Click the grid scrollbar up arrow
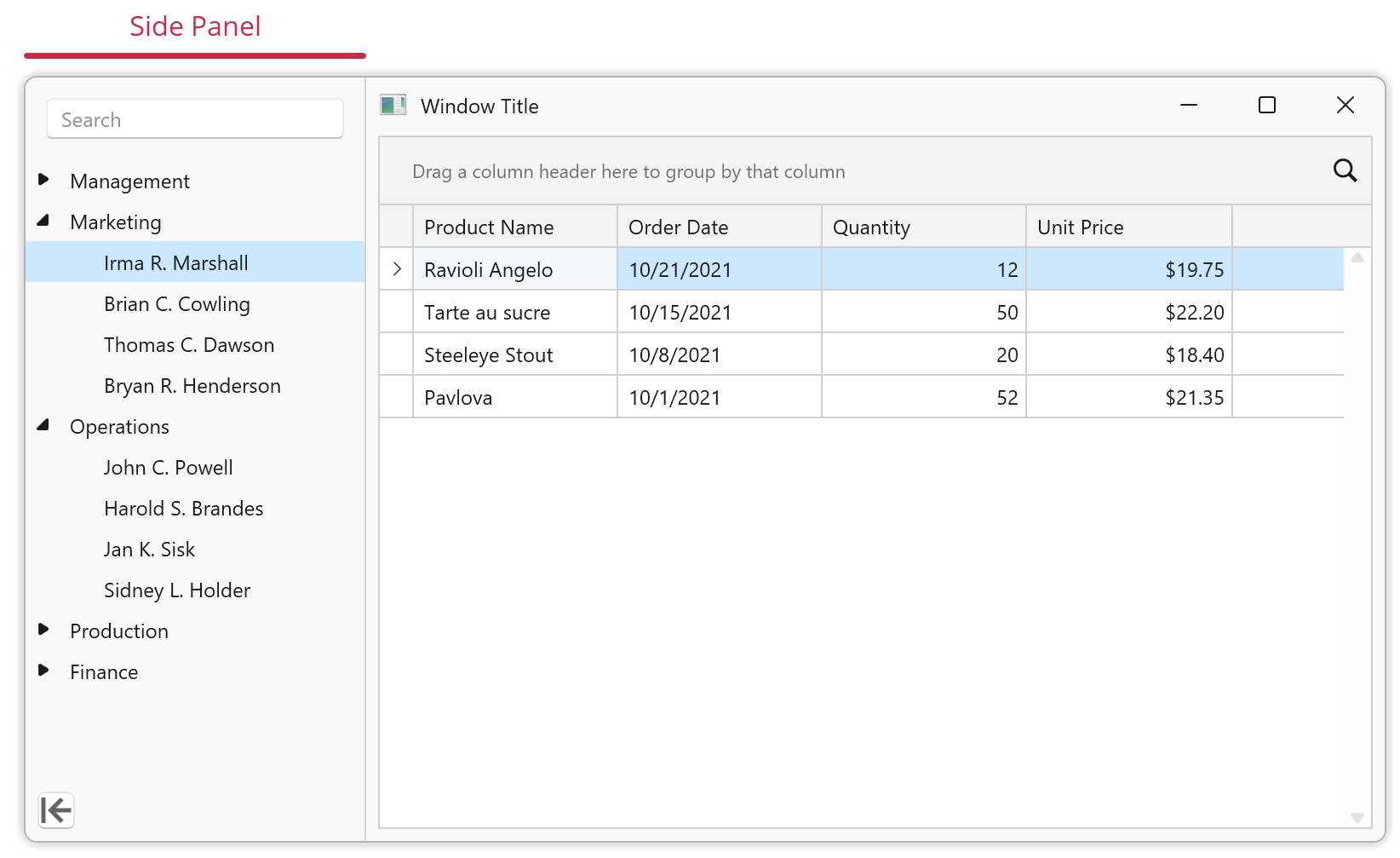Viewport: 1400px width, 858px height. coord(1357,257)
